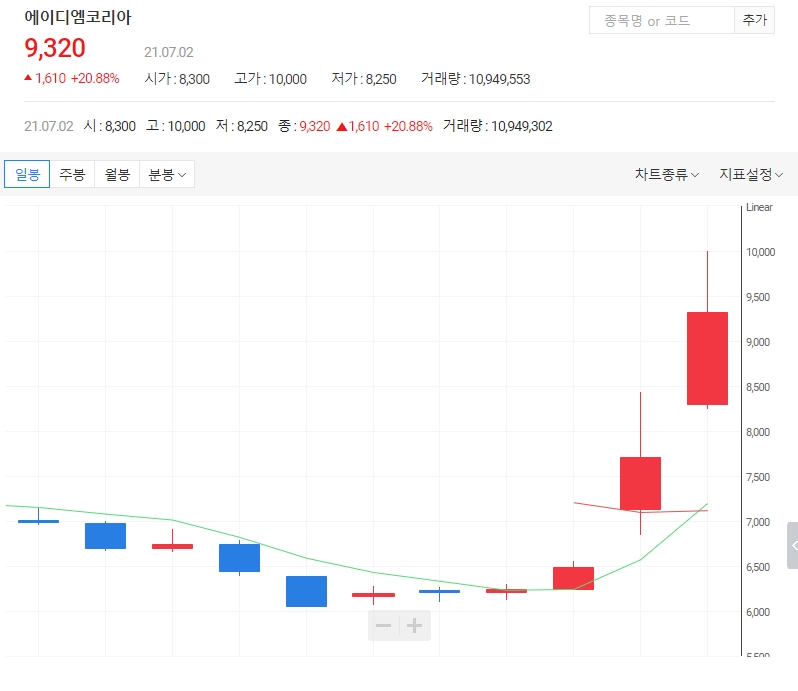Click the 추가 add button
798x691 pixels.
coord(754,20)
